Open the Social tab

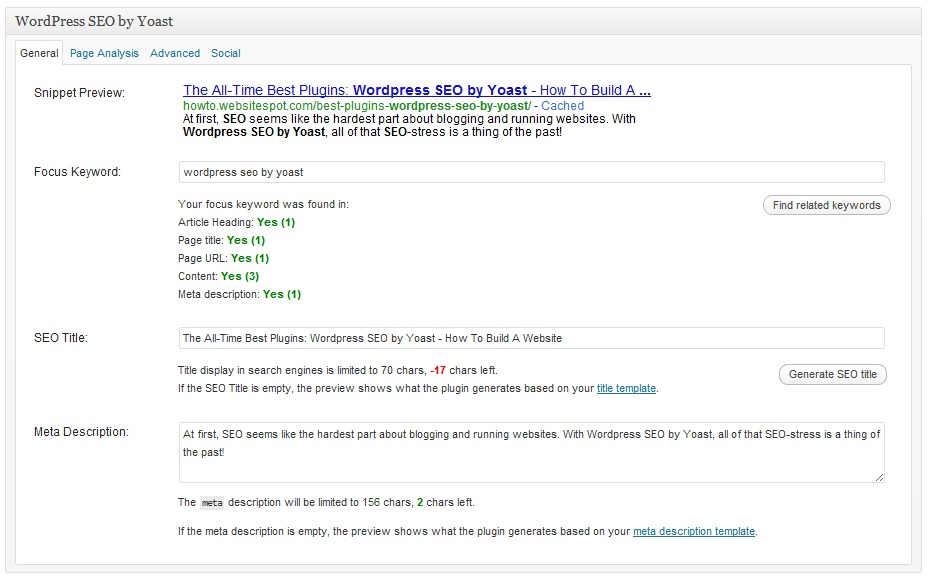[x=226, y=53]
